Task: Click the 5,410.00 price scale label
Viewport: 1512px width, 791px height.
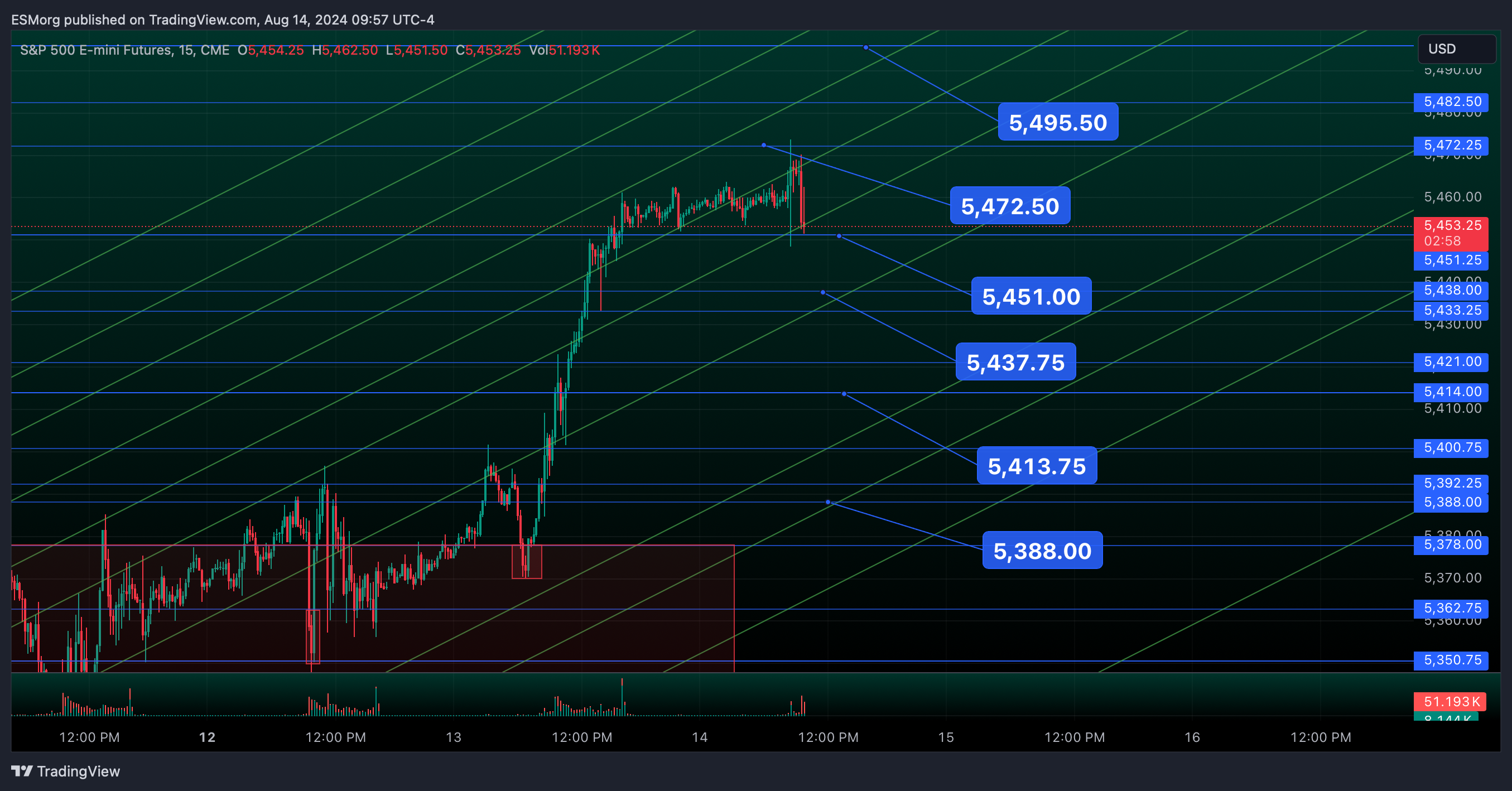Action: pos(1453,408)
